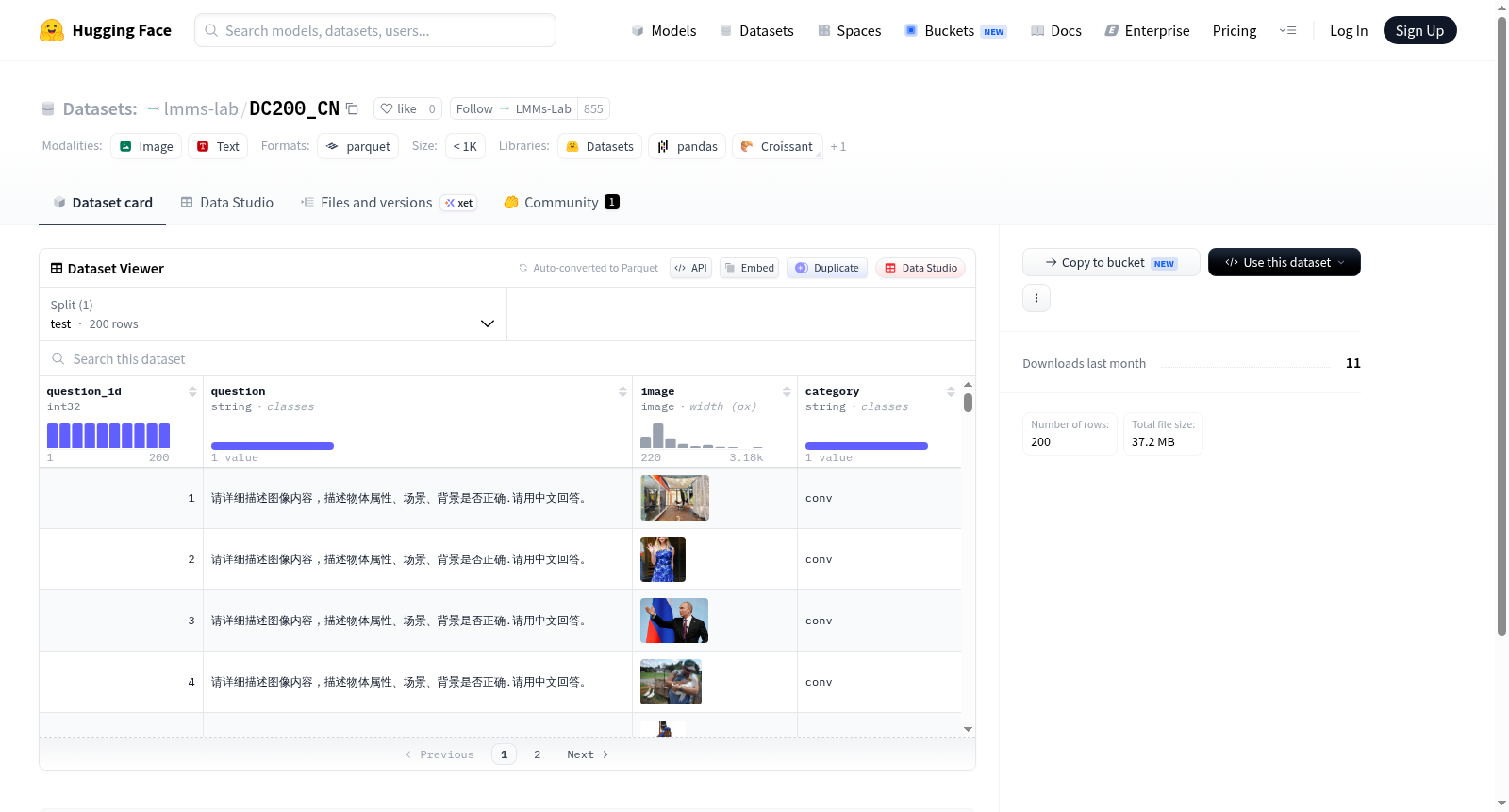
Task: Click the 855 followers count
Action: [x=593, y=108]
